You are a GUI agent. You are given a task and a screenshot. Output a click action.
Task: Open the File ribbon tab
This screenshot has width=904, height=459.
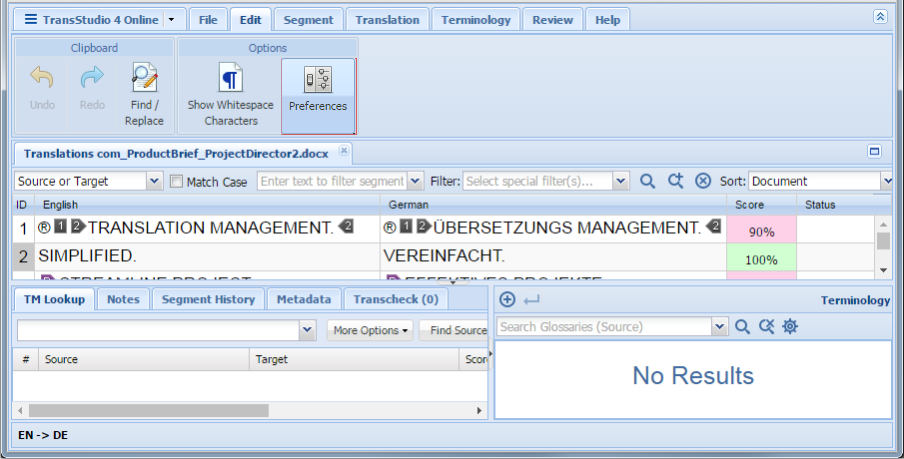pos(208,20)
